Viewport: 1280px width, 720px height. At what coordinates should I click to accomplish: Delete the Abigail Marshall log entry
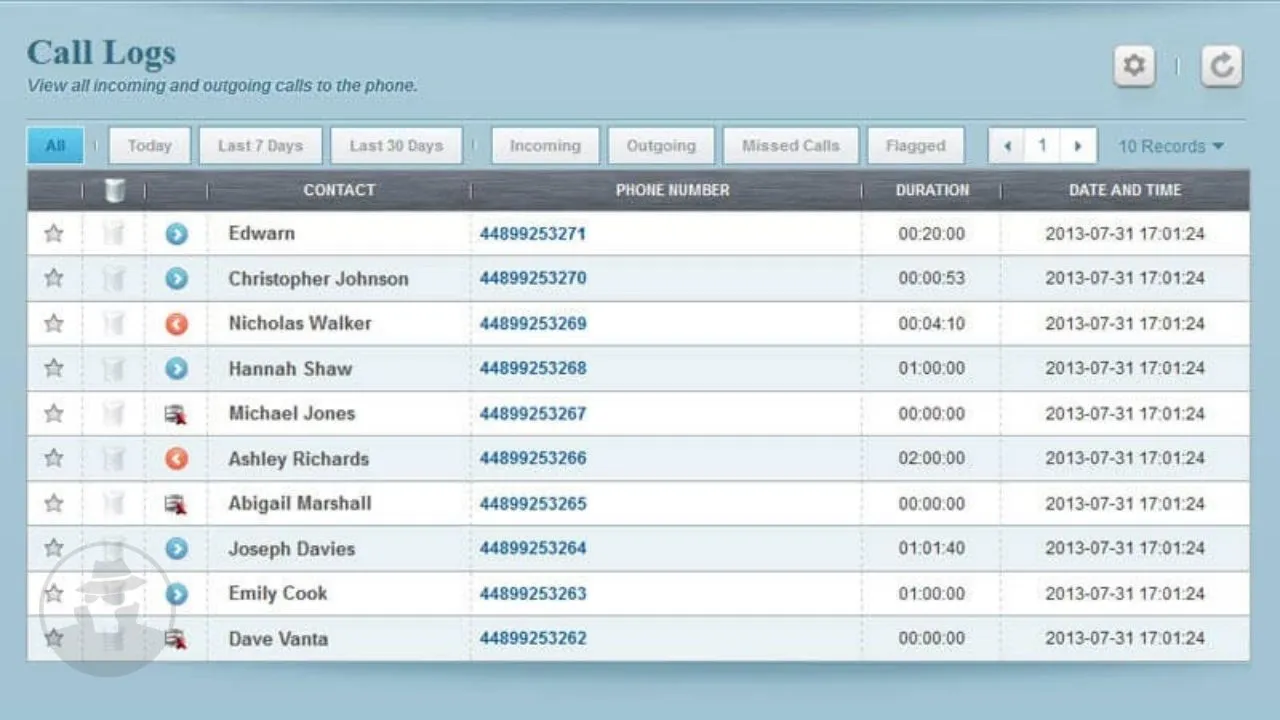tap(114, 504)
